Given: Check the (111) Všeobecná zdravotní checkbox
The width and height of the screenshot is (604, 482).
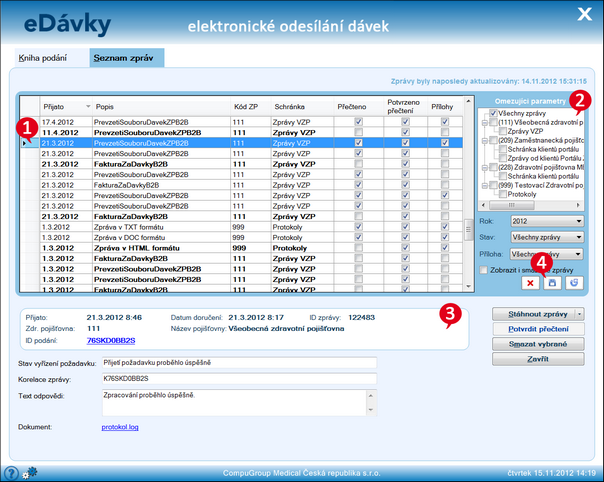Looking at the screenshot, I should pos(493,123).
